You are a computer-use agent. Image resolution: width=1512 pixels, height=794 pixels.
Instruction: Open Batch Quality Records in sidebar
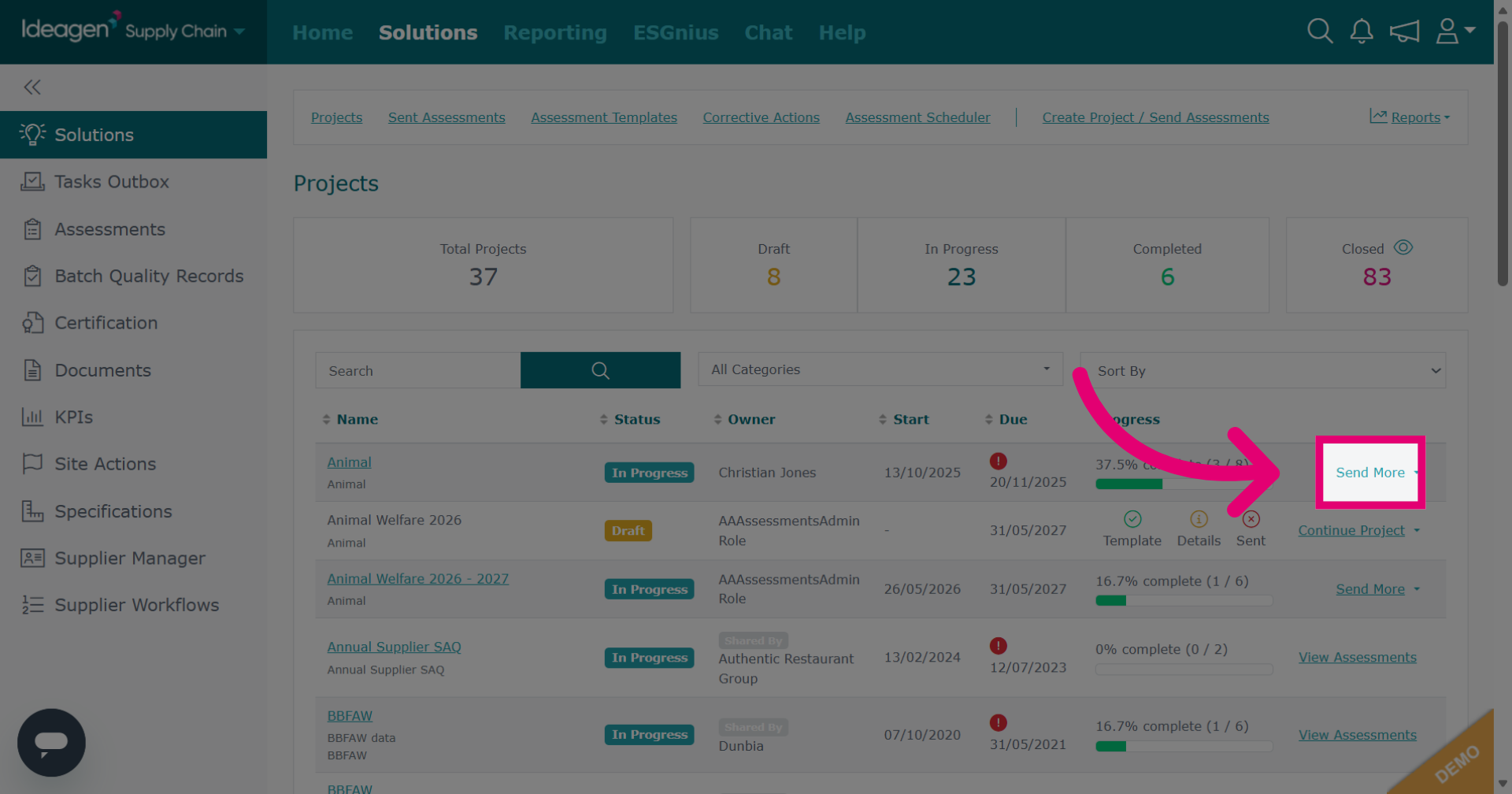133,276
